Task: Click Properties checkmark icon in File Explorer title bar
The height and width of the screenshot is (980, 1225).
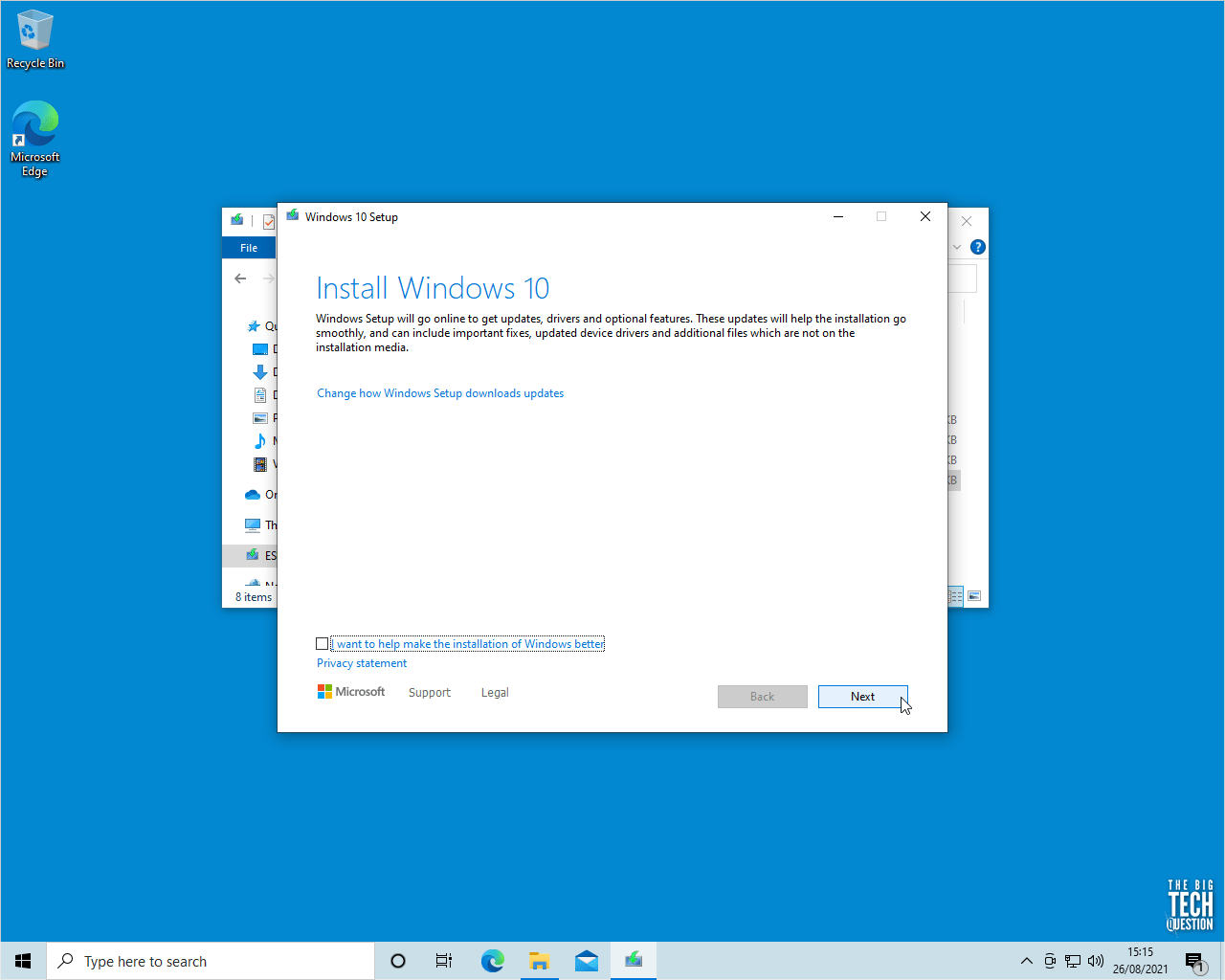Action: pos(269,221)
